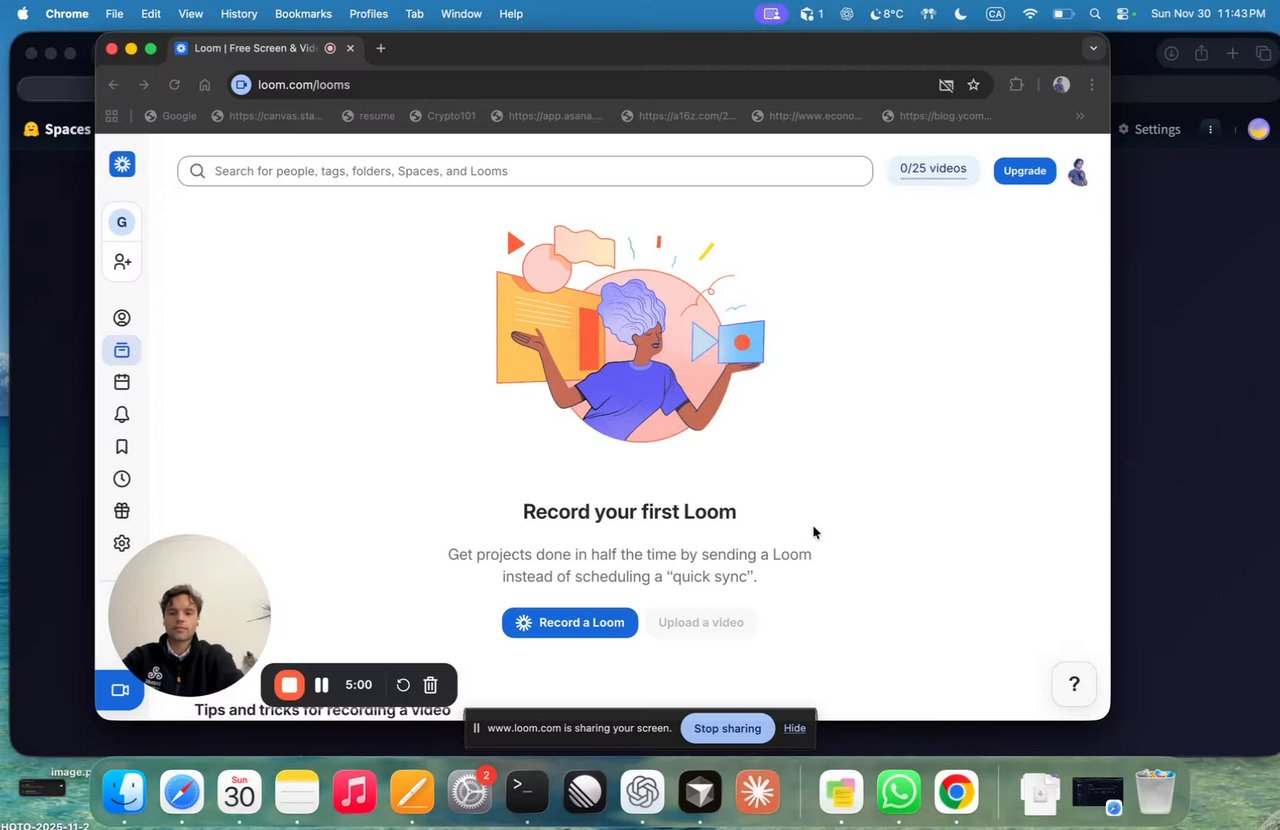Open Finder from the Dock
This screenshot has height=830, width=1280.
click(x=125, y=793)
